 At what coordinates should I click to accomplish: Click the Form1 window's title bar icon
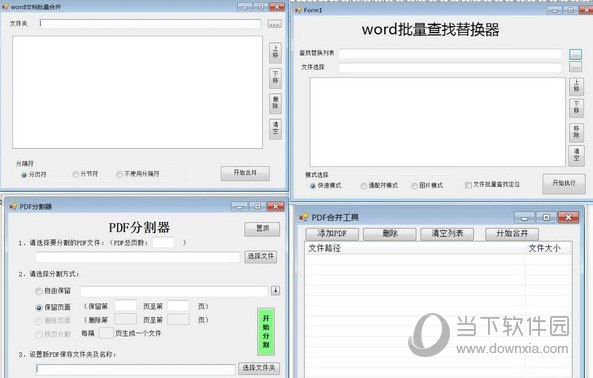coord(299,10)
